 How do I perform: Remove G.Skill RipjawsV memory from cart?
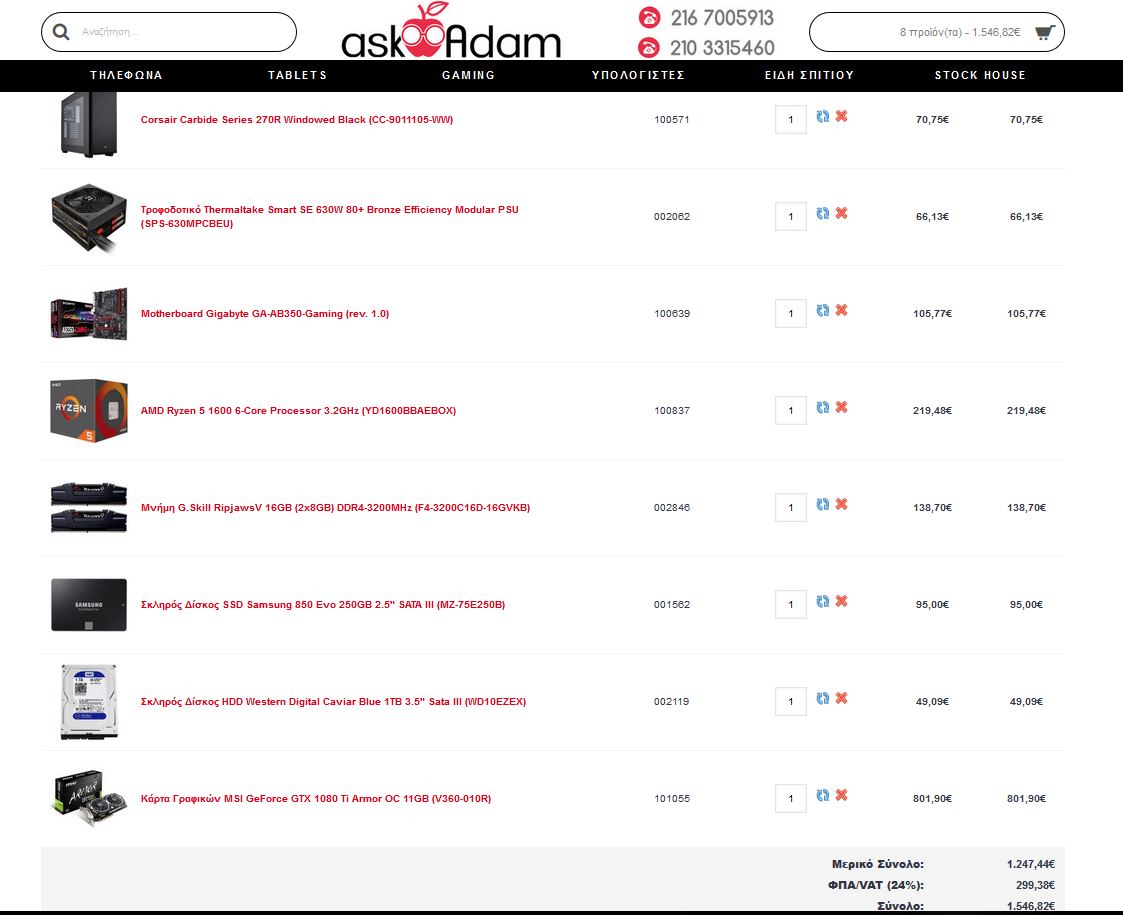842,504
